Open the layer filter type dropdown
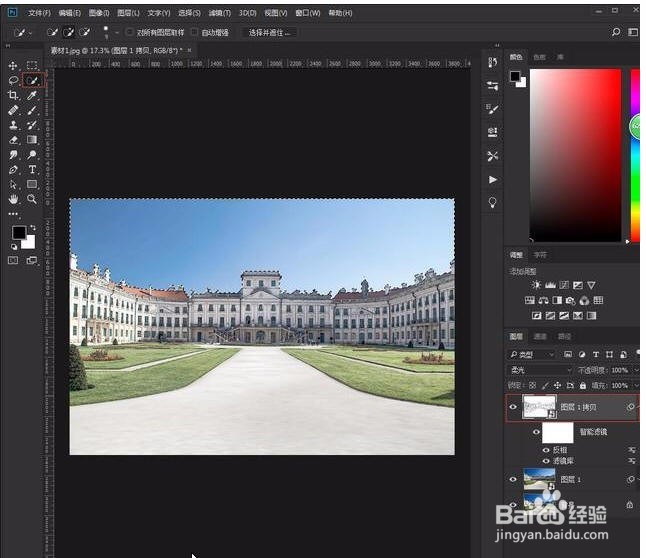Viewport: 646px width, 558px height. pyautogui.click(x=532, y=354)
